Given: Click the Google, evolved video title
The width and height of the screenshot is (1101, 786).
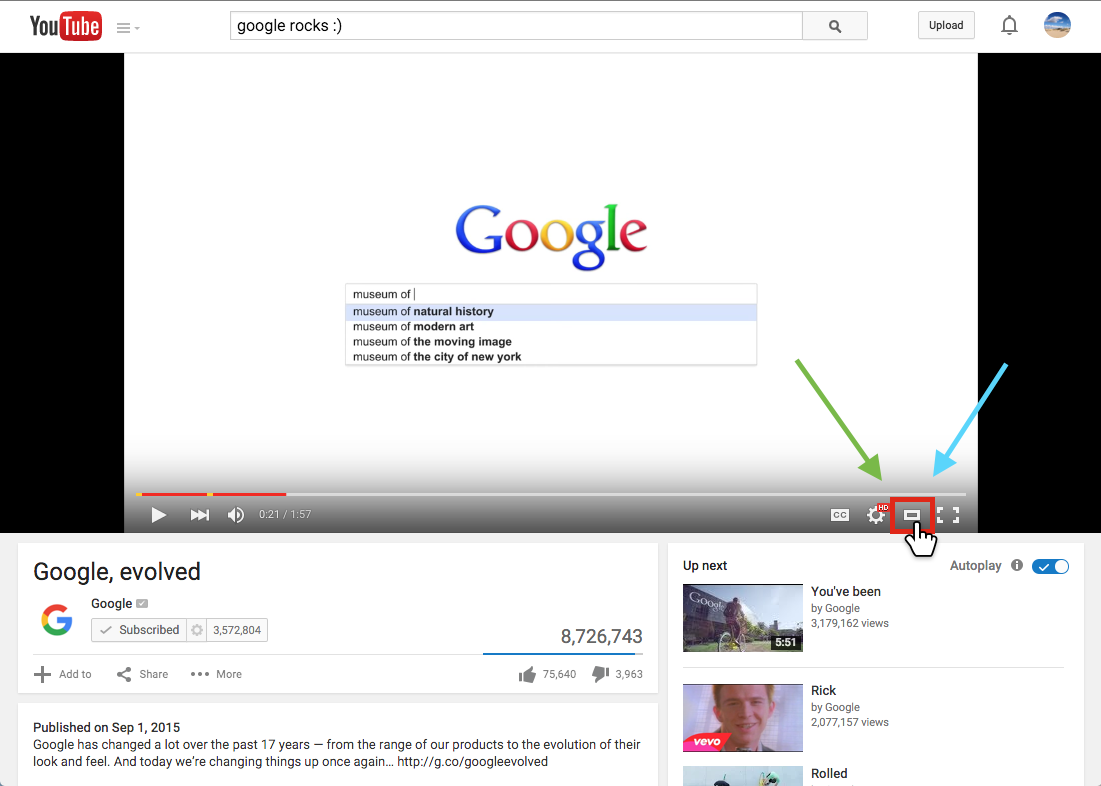Looking at the screenshot, I should (x=117, y=572).
